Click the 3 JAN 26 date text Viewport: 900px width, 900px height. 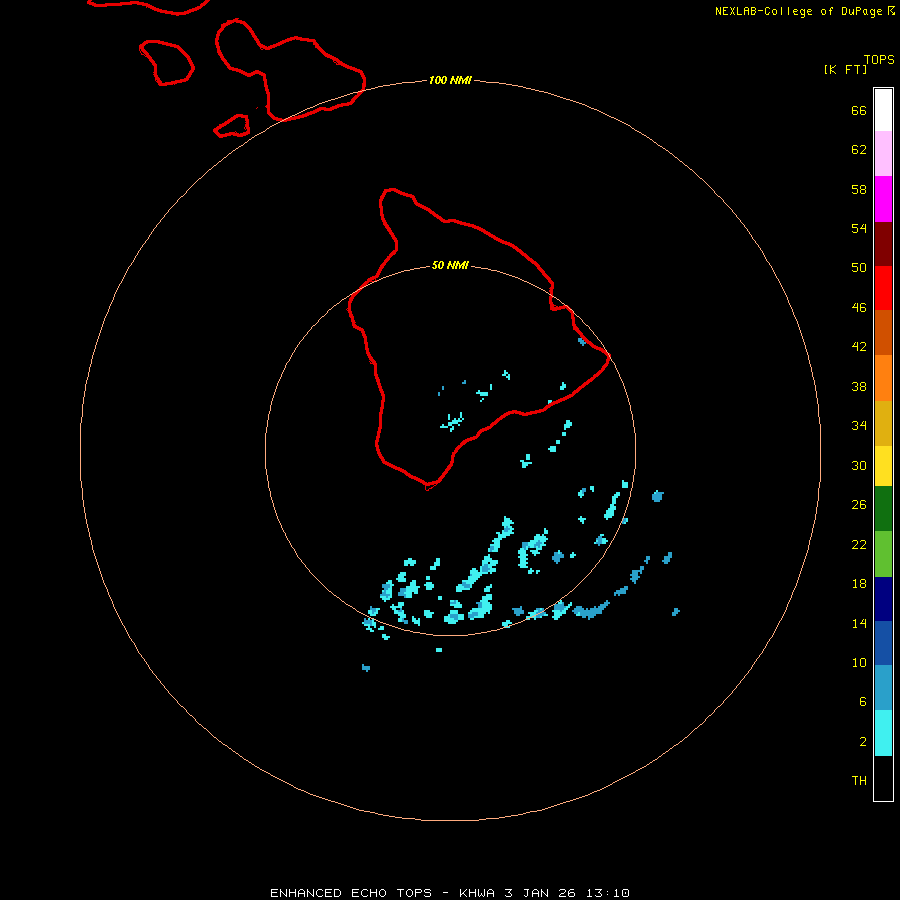point(541,893)
